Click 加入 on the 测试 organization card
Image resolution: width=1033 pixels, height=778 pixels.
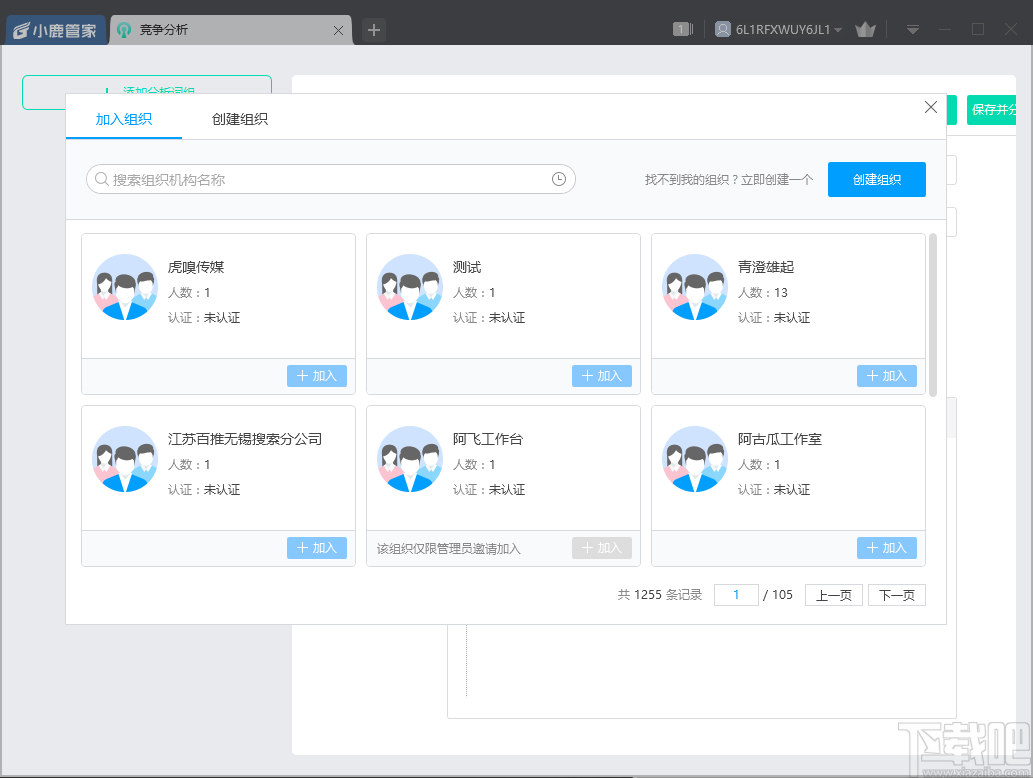click(601, 377)
